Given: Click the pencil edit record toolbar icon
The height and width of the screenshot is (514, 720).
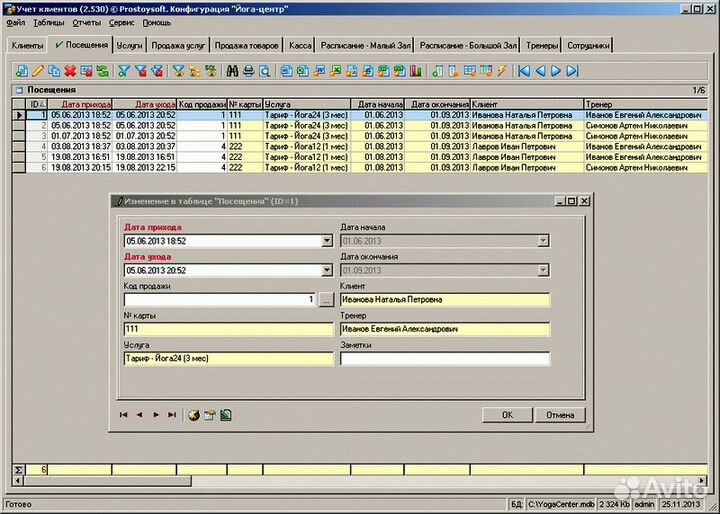Looking at the screenshot, I should [38, 71].
